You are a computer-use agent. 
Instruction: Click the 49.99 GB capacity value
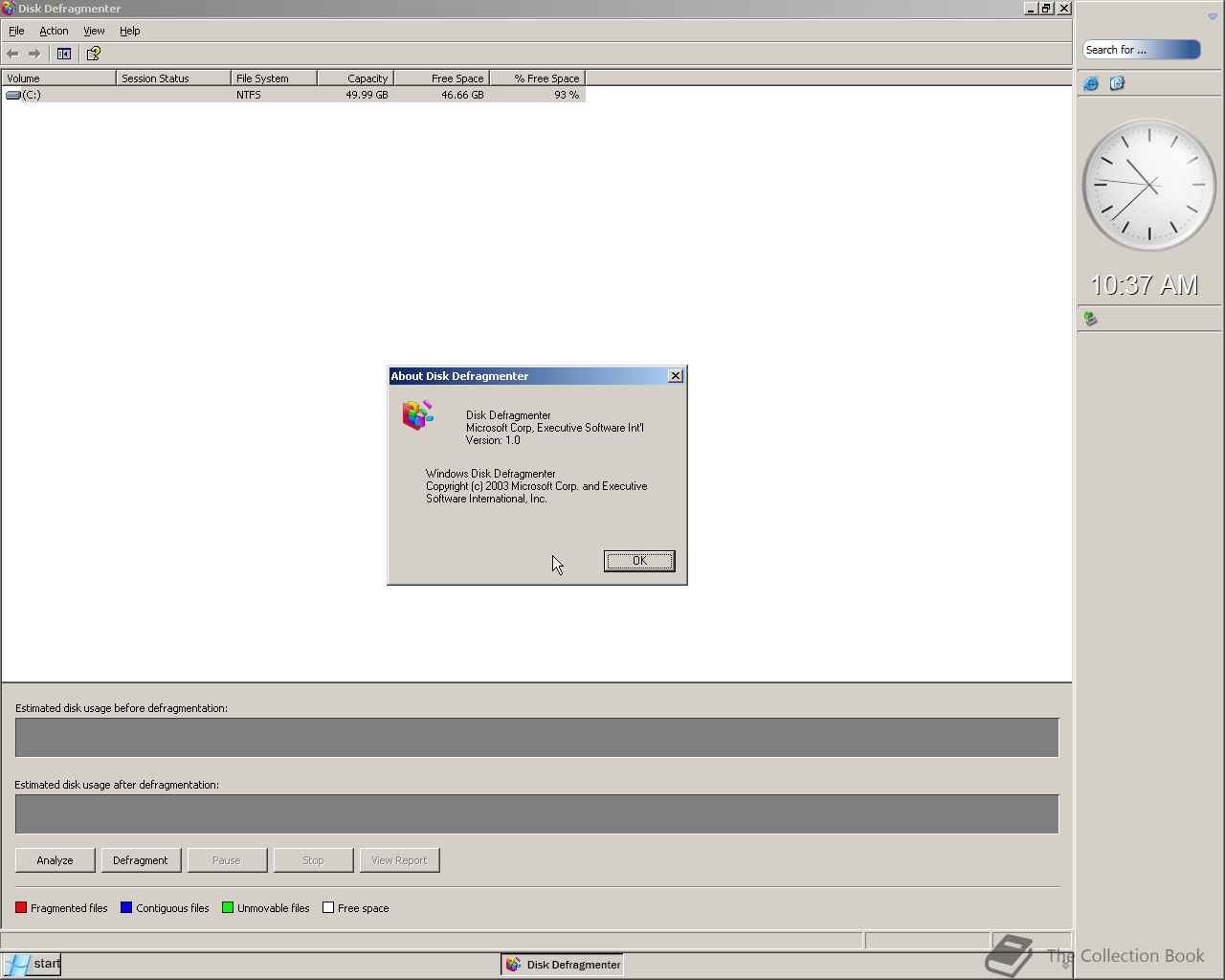[367, 95]
